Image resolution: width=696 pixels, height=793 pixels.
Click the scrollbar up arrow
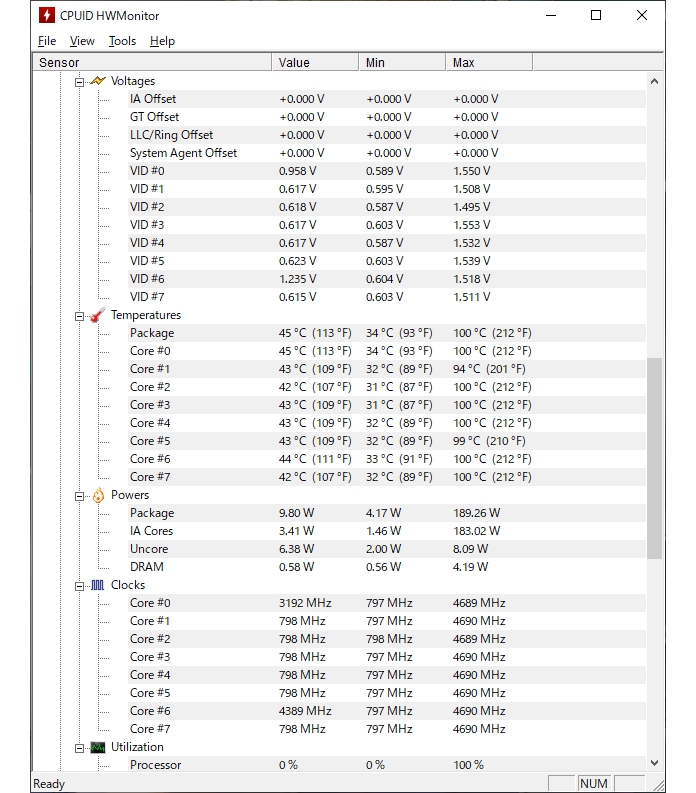(654, 81)
